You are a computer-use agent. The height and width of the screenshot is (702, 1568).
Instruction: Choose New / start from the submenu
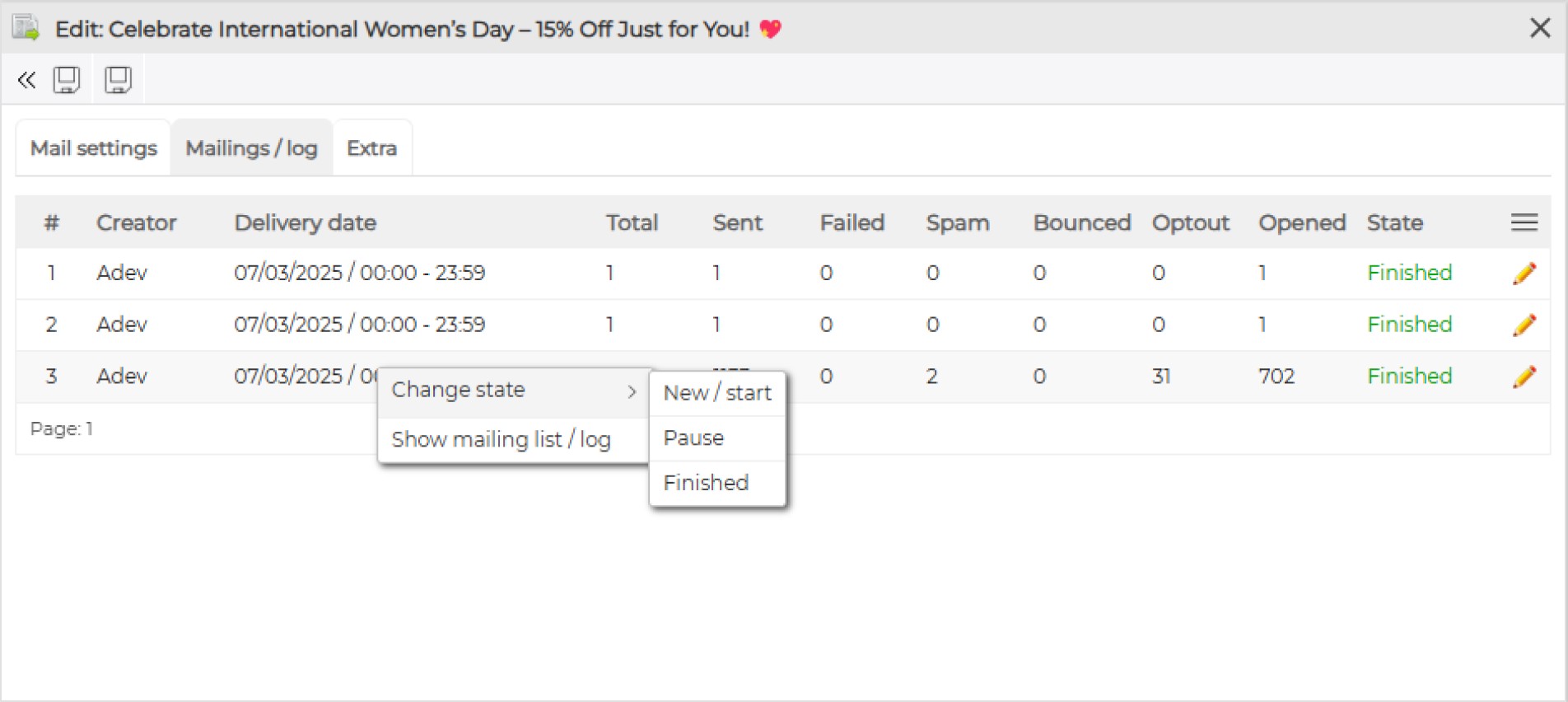tap(716, 393)
